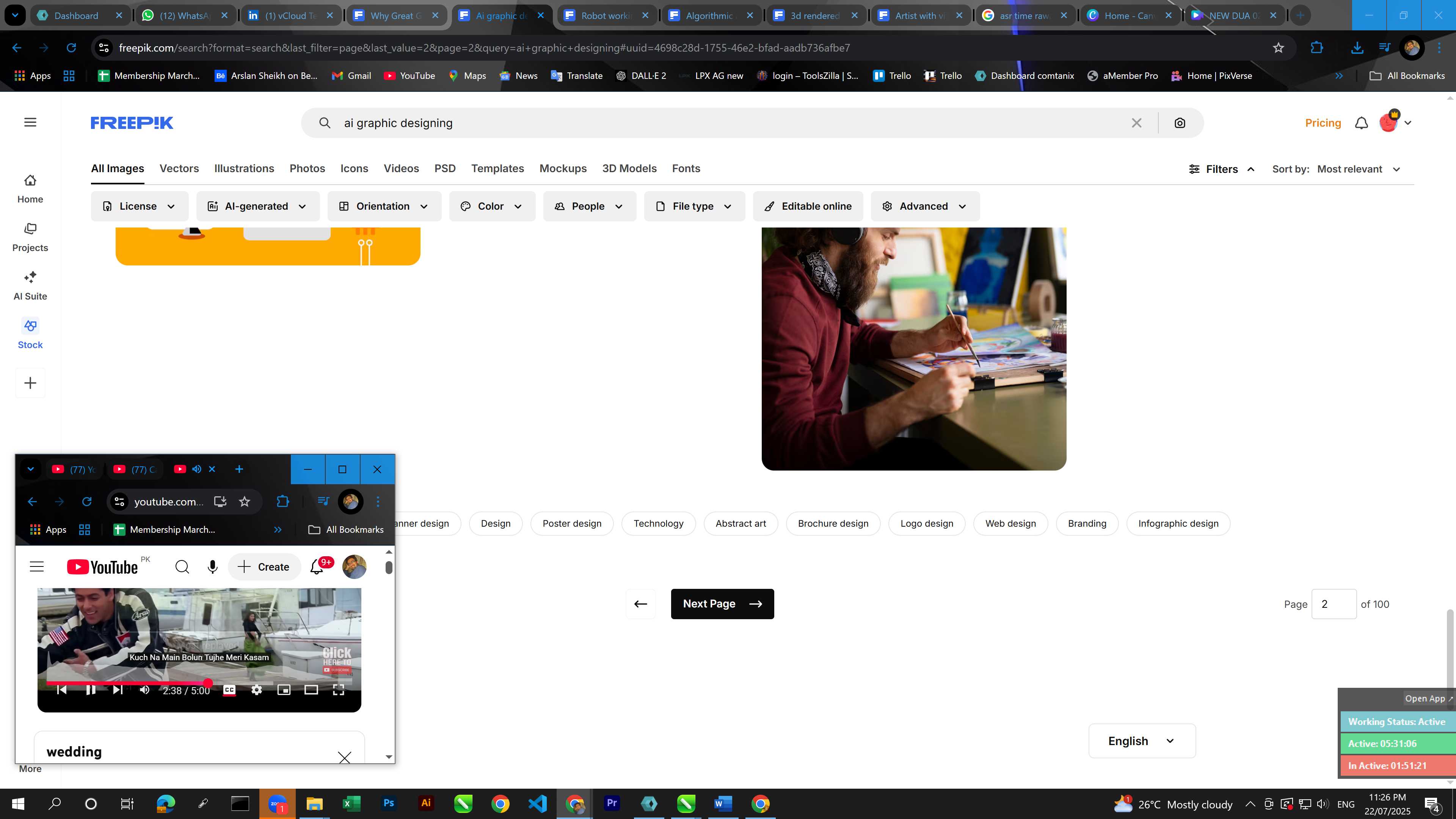This screenshot has width=1456, height=819.
Task: Expand Advanced filter dropdown
Action: (925, 206)
